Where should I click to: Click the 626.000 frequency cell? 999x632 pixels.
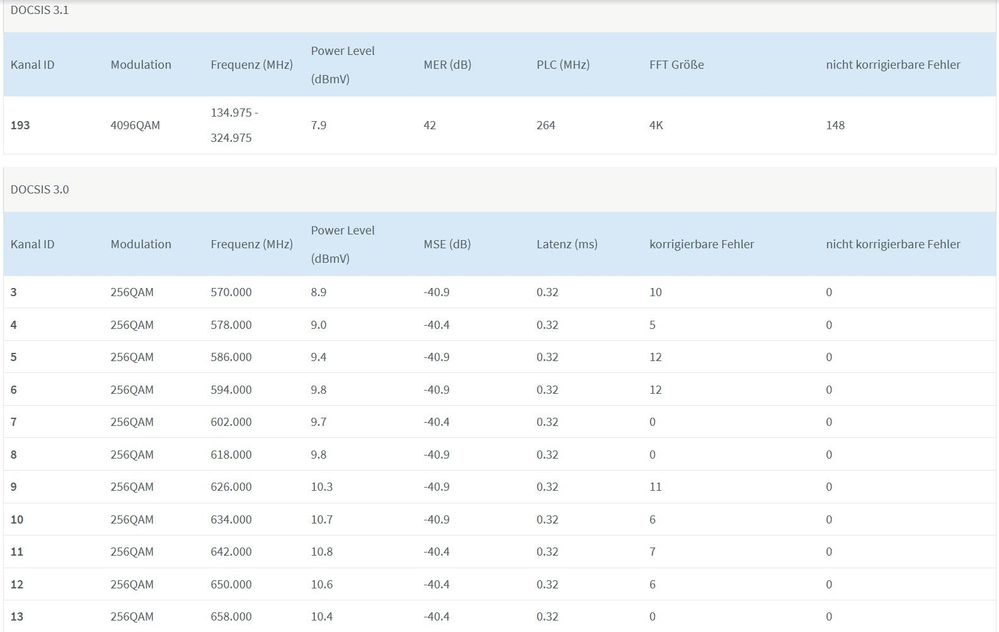click(231, 487)
